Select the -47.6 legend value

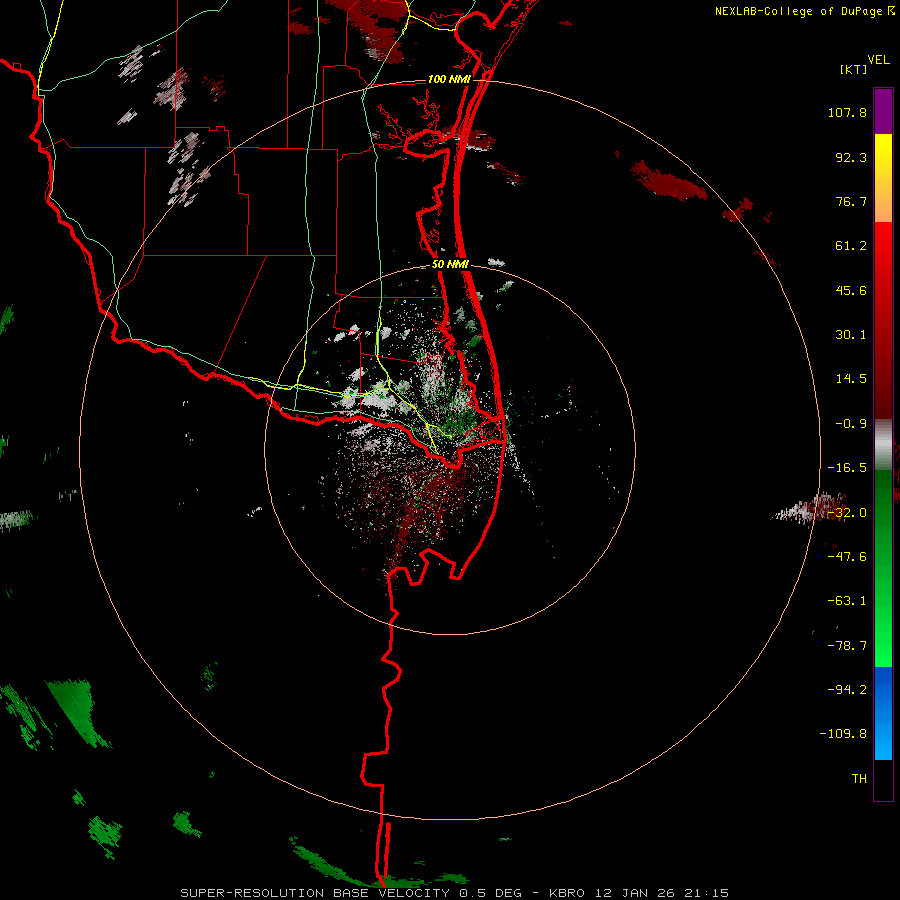tap(847, 557)
